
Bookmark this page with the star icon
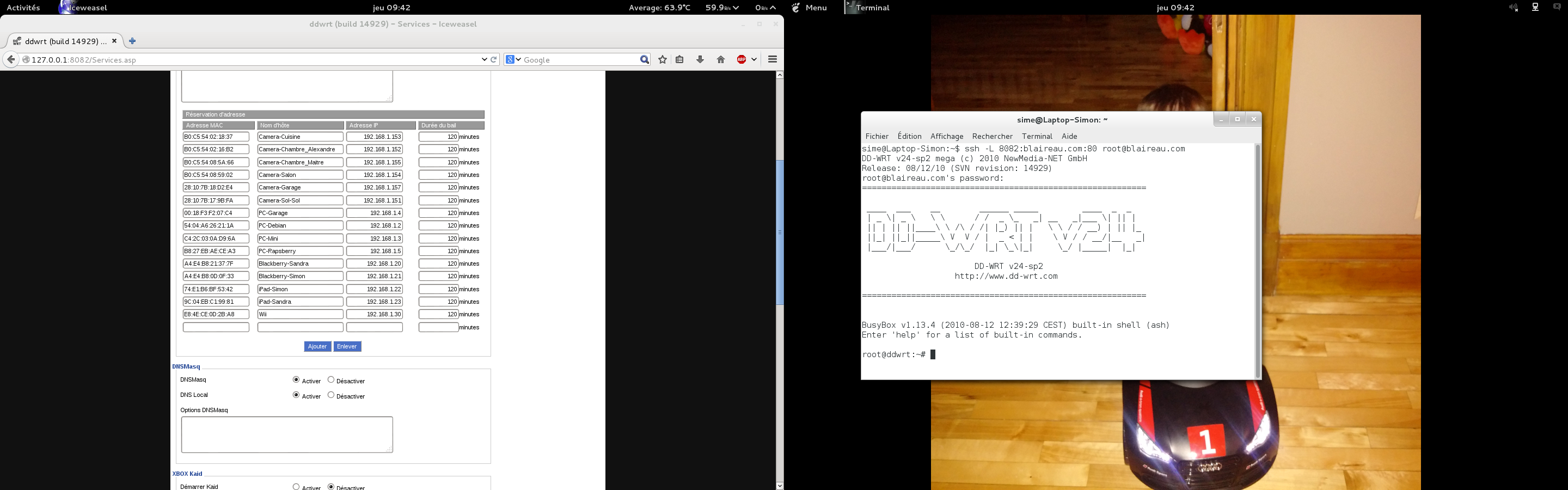click(x=662, y=60)
